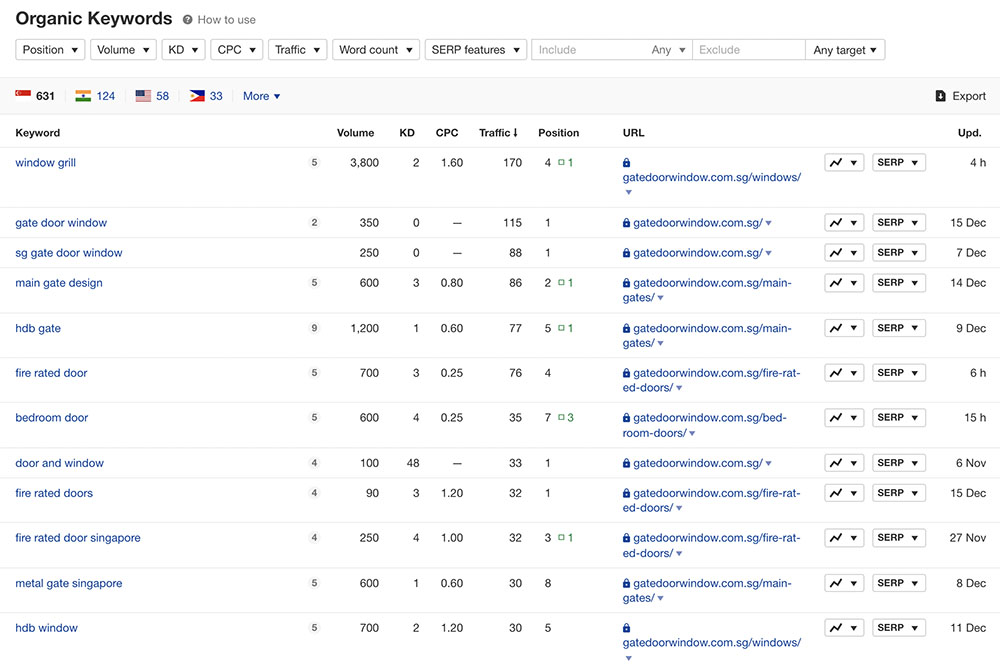Viewport: 1000px width, 665px height.
Task: Select the Singapore flag country filter
Action: (23, 96)
